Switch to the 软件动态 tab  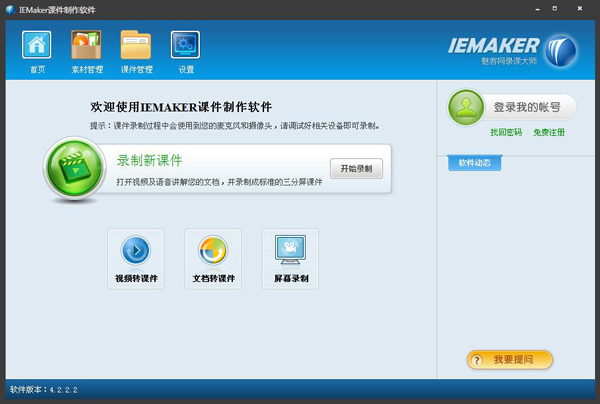point(474,163)
